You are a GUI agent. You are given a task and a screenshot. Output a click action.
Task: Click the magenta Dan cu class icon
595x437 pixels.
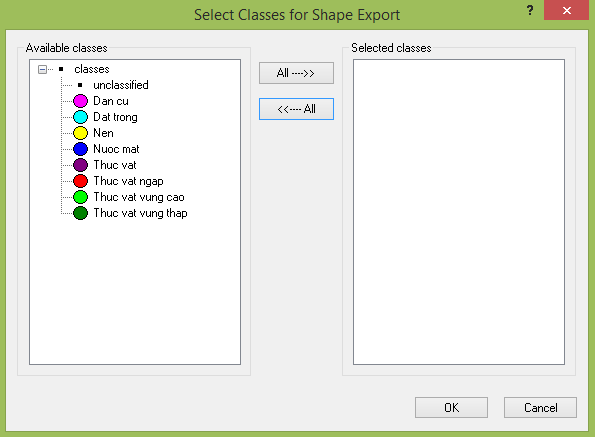point(80,101)
